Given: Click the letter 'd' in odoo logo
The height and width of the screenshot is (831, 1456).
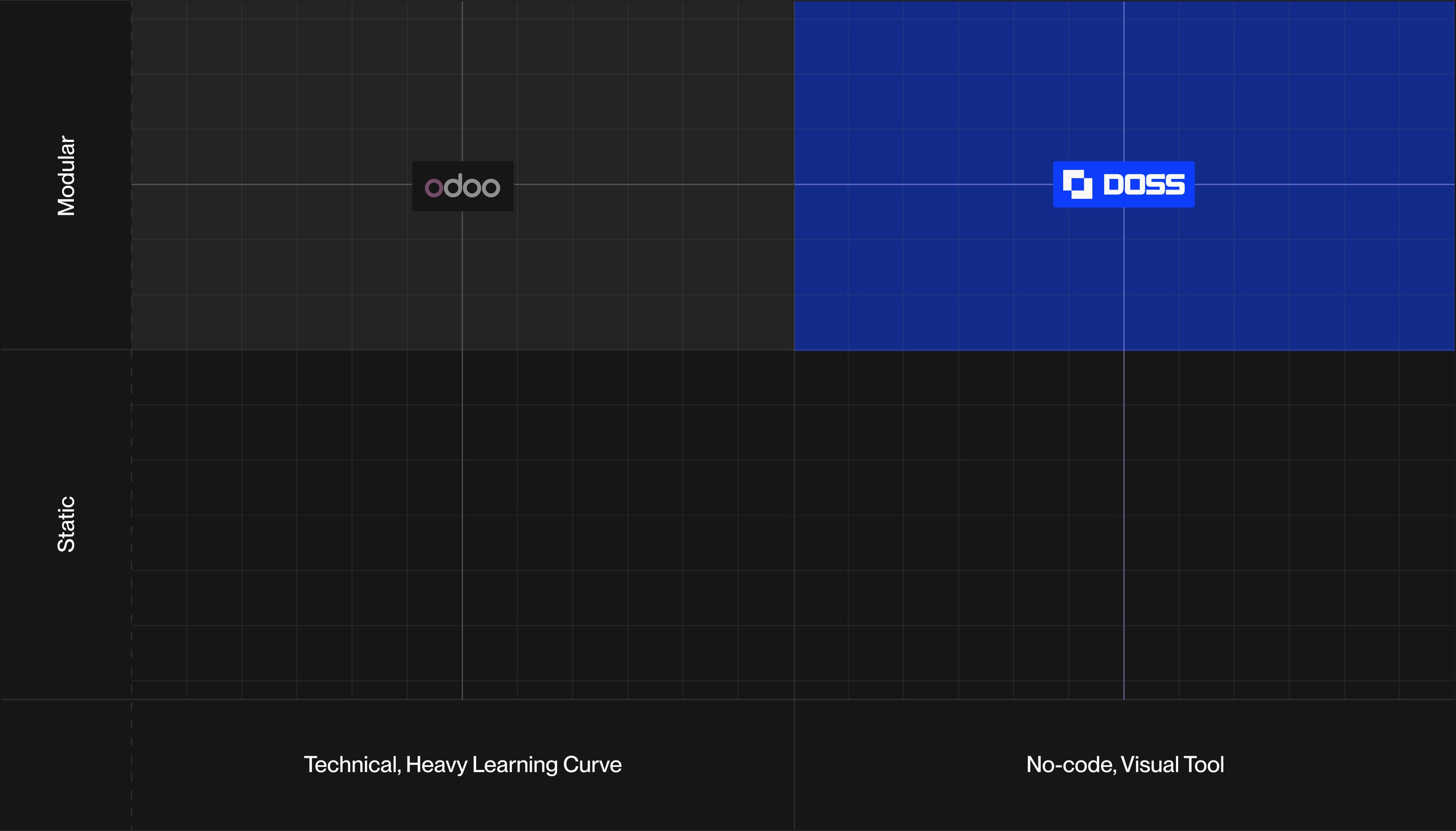Looking at the screenshot, I should [x=453, y=186].
